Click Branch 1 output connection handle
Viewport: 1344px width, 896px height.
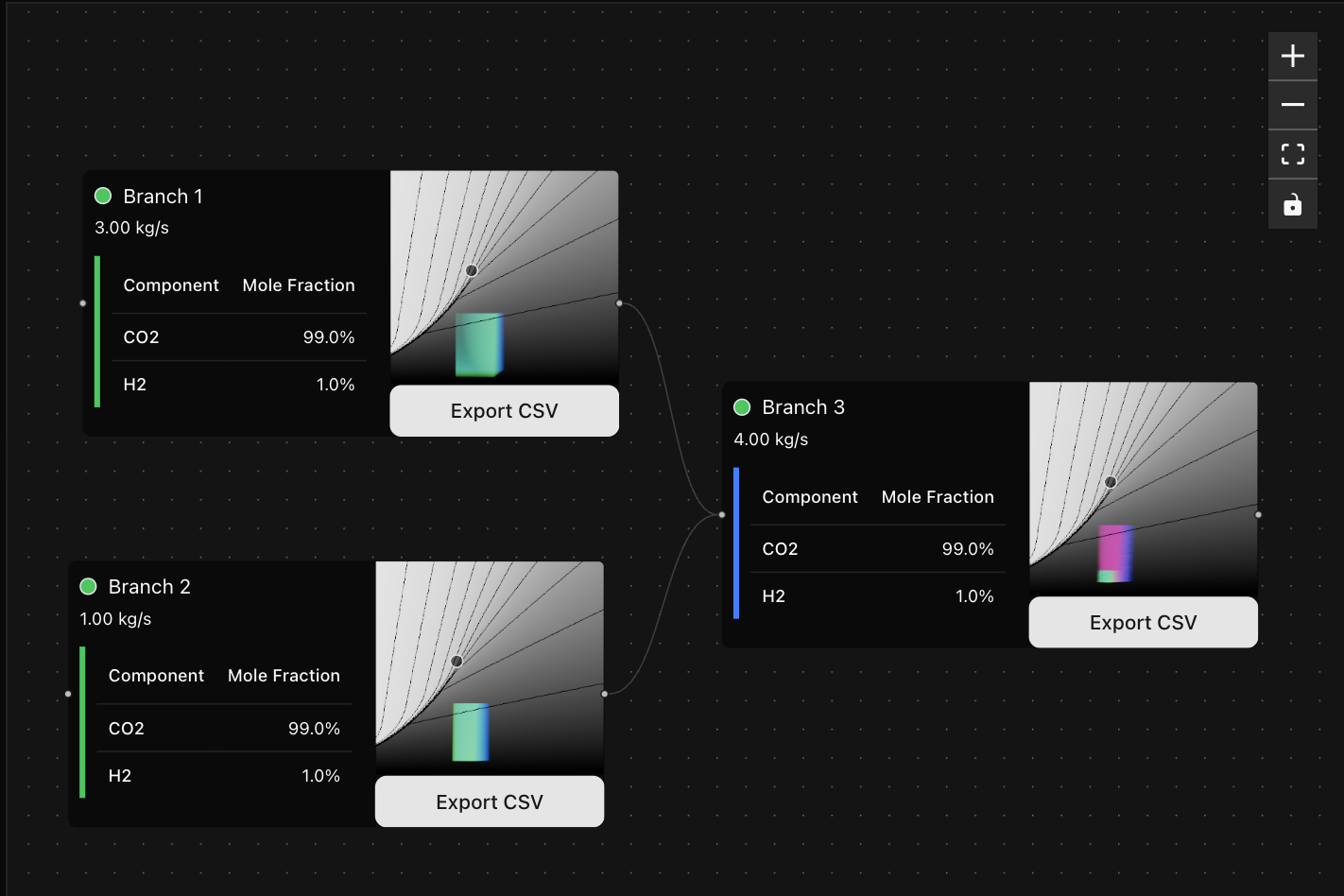click(x=619, y=303)
